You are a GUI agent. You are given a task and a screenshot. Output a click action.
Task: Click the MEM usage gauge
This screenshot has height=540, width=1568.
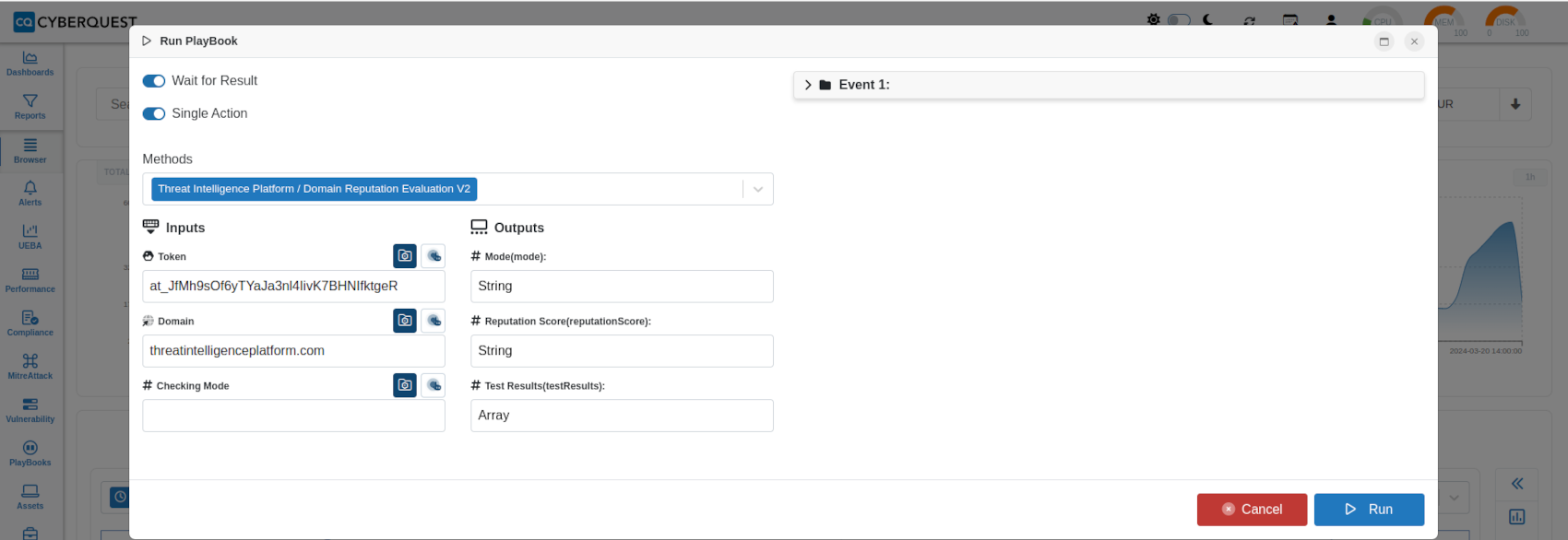[x=1443, y=21]
